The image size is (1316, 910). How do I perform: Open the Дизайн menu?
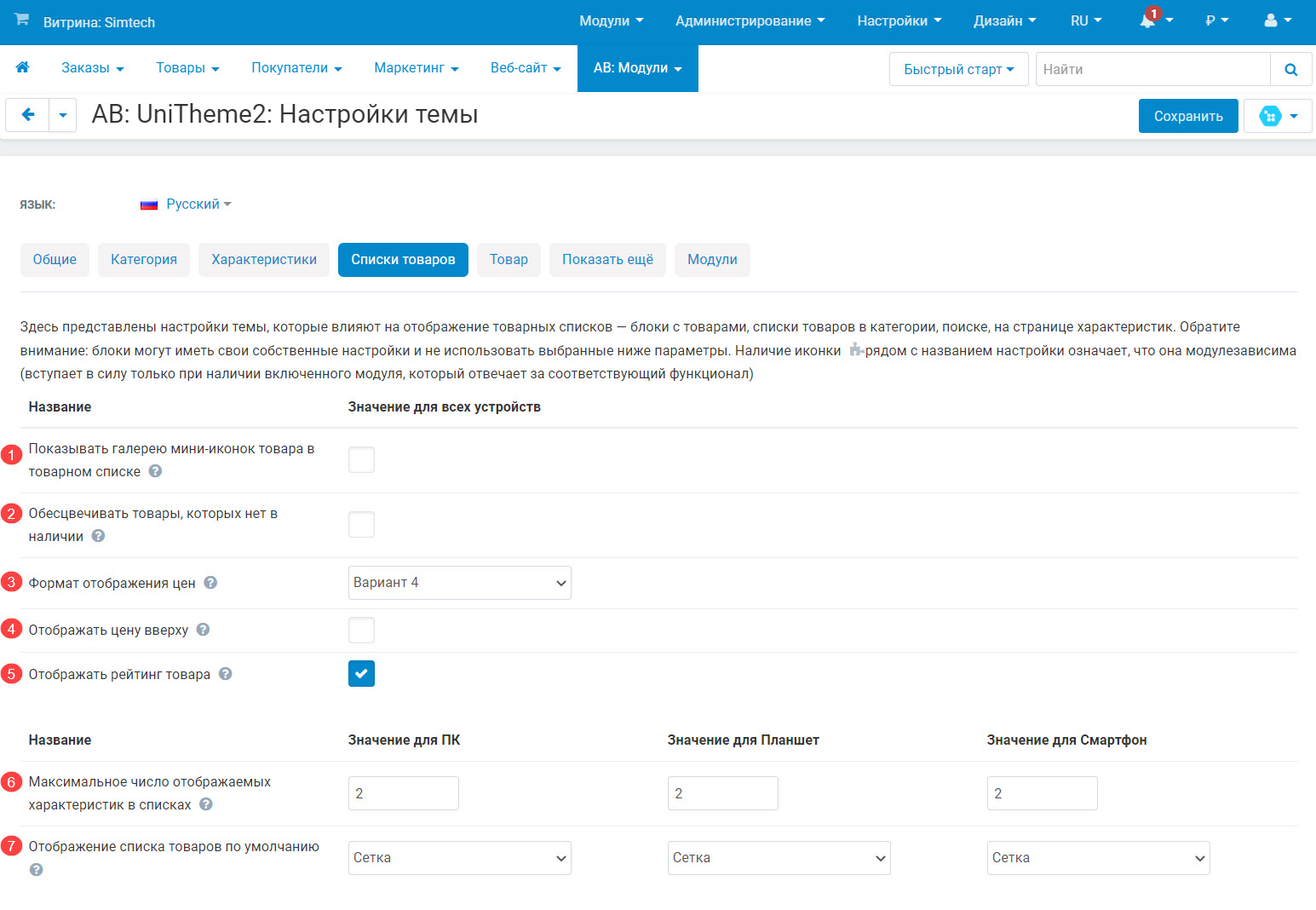coord(1005,20)
